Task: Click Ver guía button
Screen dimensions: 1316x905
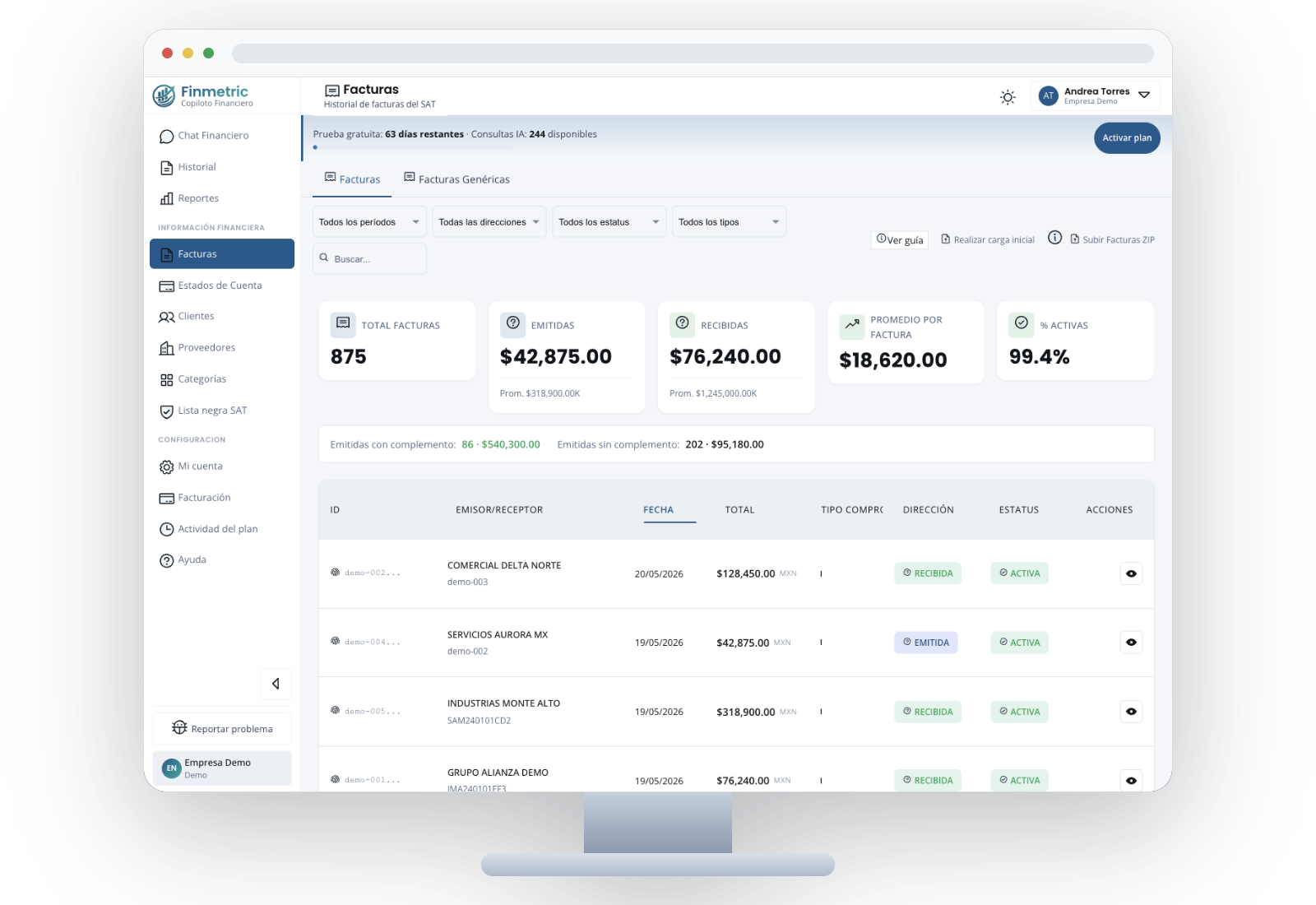Action: (900, 239)
